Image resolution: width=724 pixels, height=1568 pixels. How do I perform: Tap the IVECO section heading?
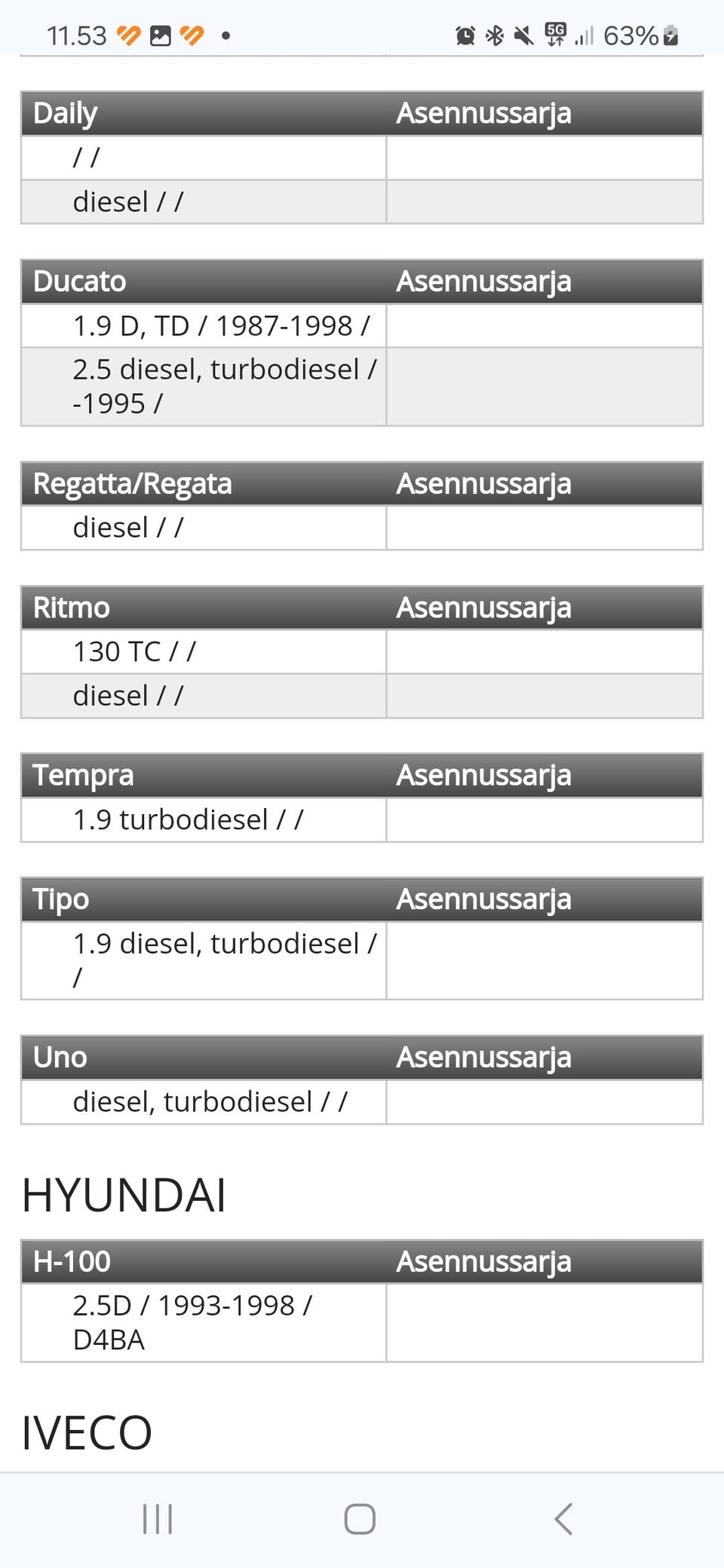(x=87, y=1432)
